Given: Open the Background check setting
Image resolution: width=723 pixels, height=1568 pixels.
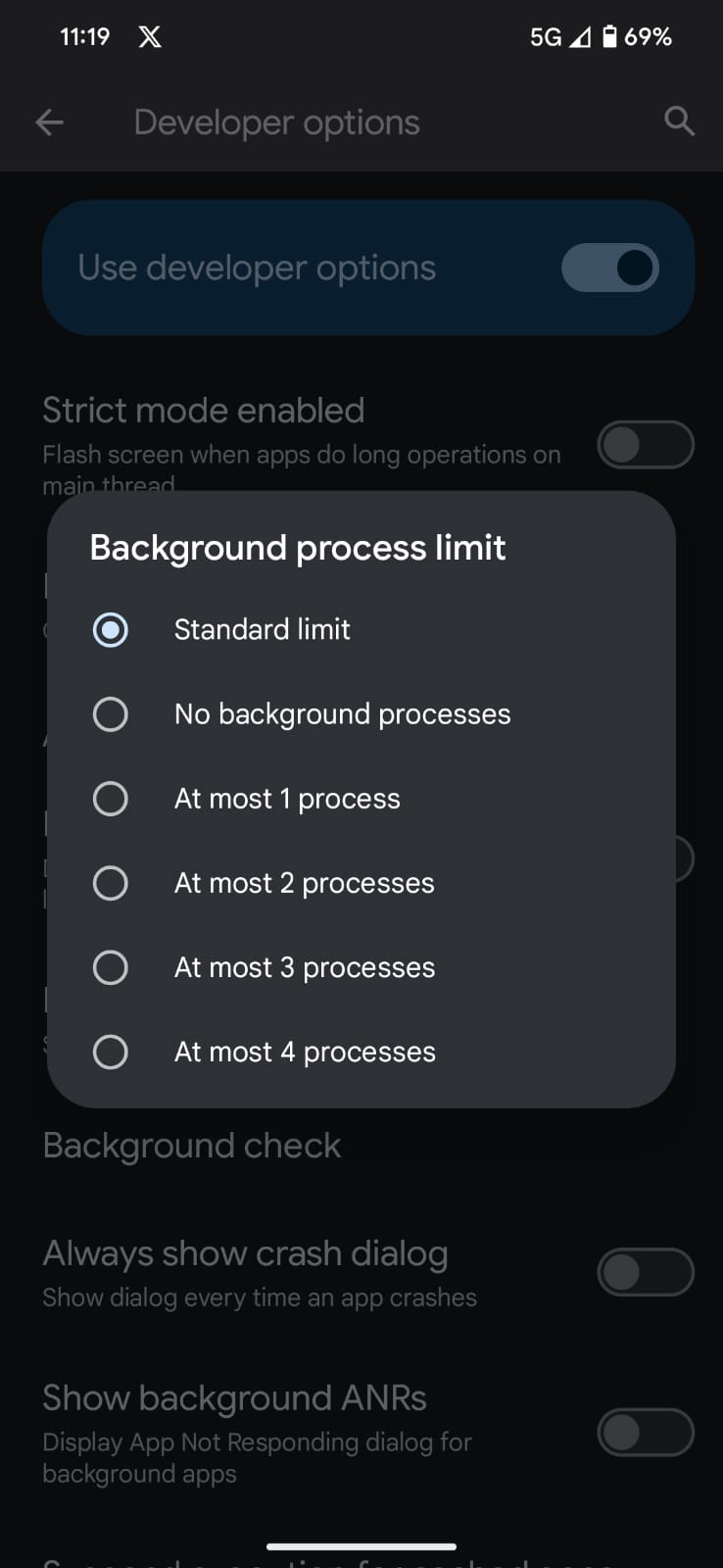Looking at the screenshot, I should click(192, 1146).
